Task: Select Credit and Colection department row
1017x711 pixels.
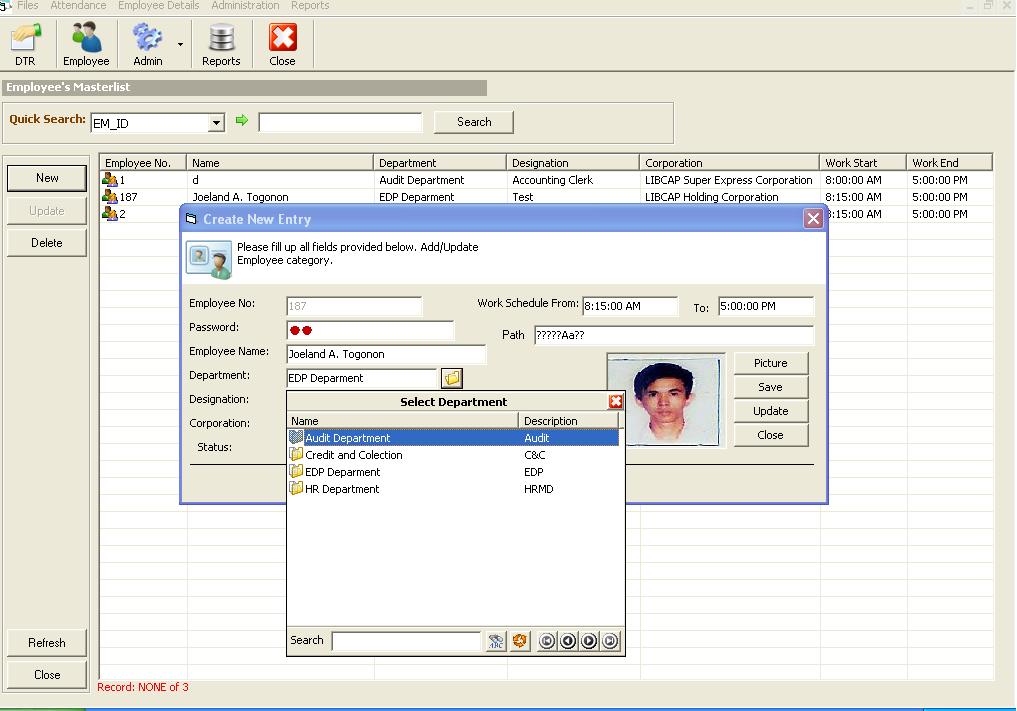Action: (354, 455)
